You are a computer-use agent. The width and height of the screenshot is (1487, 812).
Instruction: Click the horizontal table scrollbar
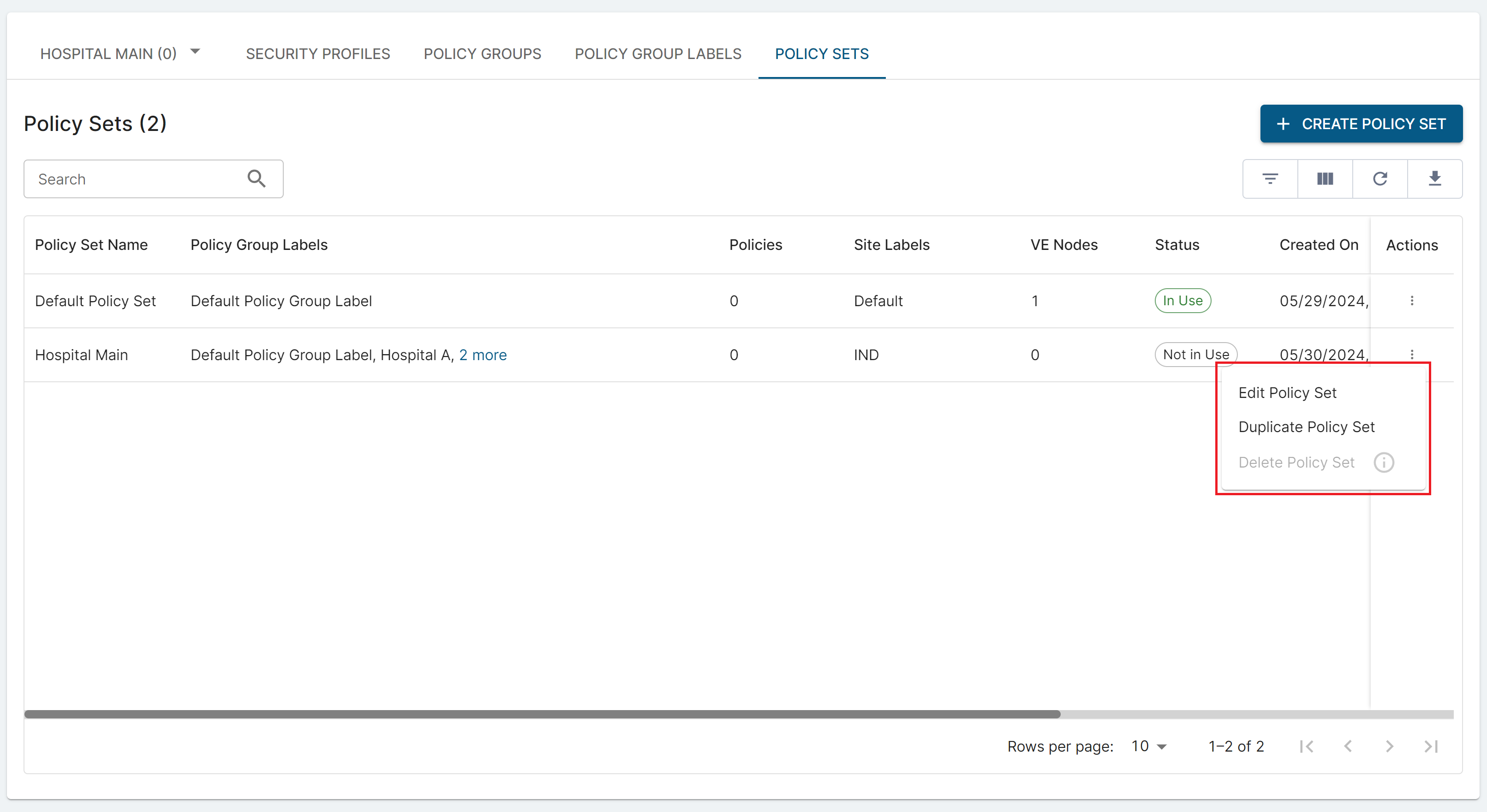point(543,714)
